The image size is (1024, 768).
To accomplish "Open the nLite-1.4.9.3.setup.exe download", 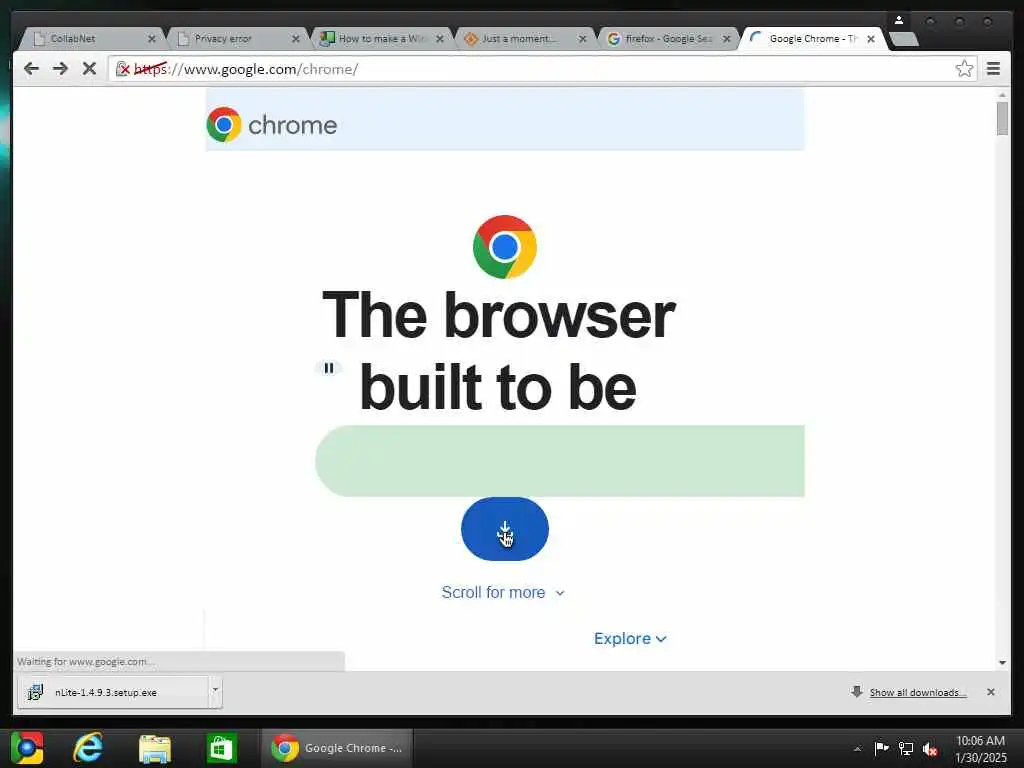I will click(x=112, y=692).
